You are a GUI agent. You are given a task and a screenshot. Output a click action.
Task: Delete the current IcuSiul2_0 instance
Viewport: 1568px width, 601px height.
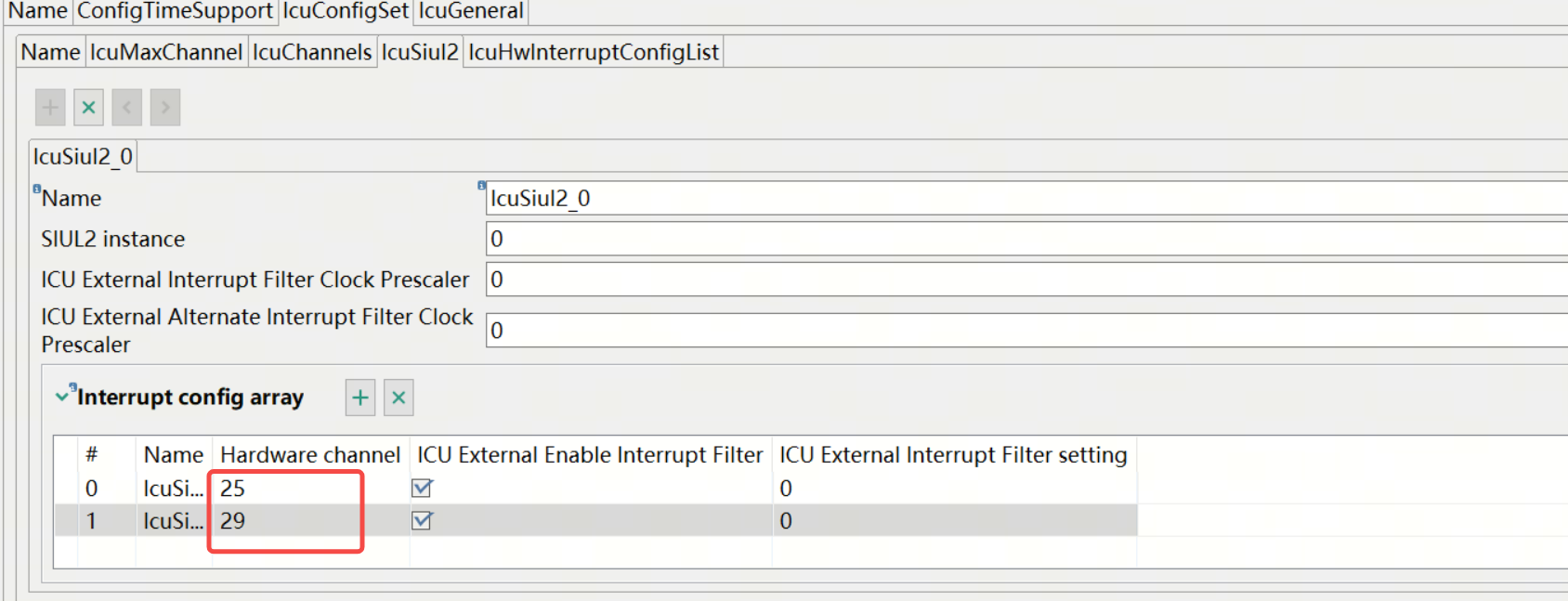coord(88,106)
